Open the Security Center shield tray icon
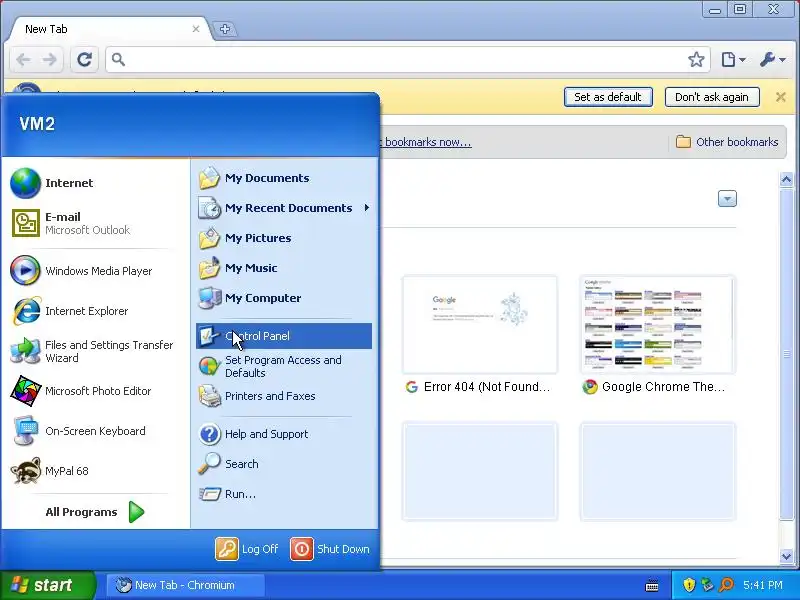Screen dimensions: 800x600 point(689,585)
